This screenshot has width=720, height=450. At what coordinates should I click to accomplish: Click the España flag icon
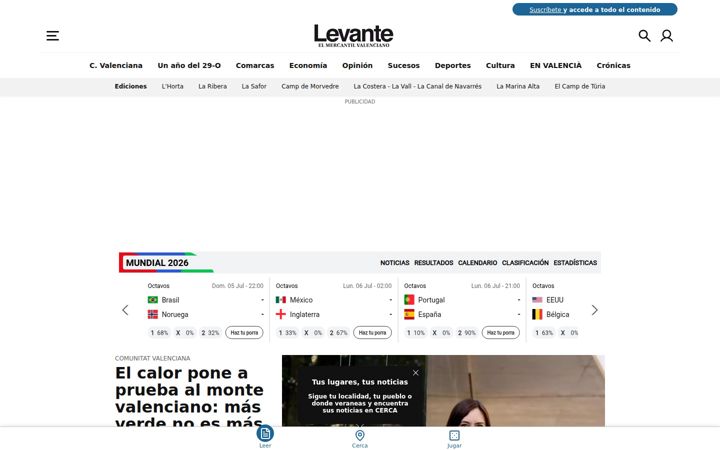(409, 315)
